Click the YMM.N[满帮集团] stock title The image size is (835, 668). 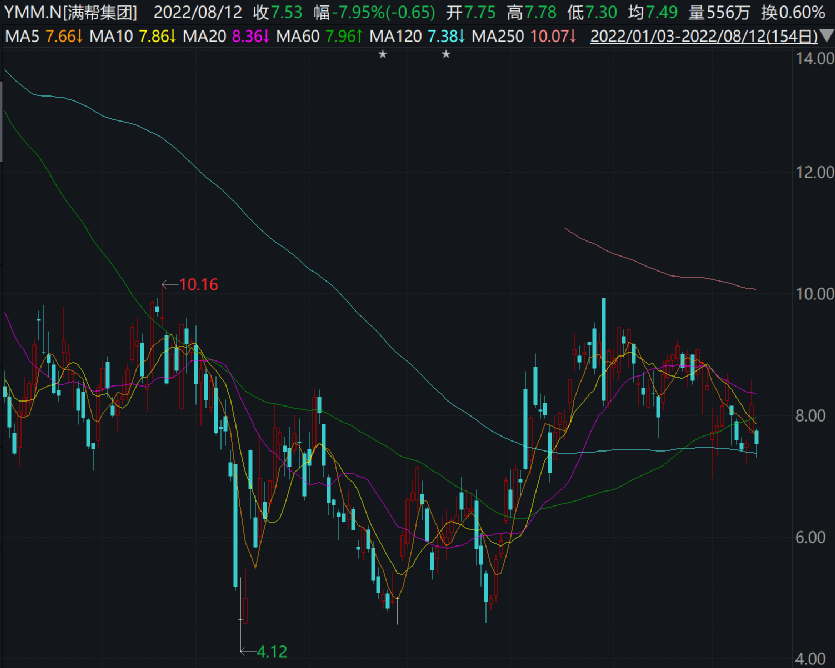[x=70, y=13]
